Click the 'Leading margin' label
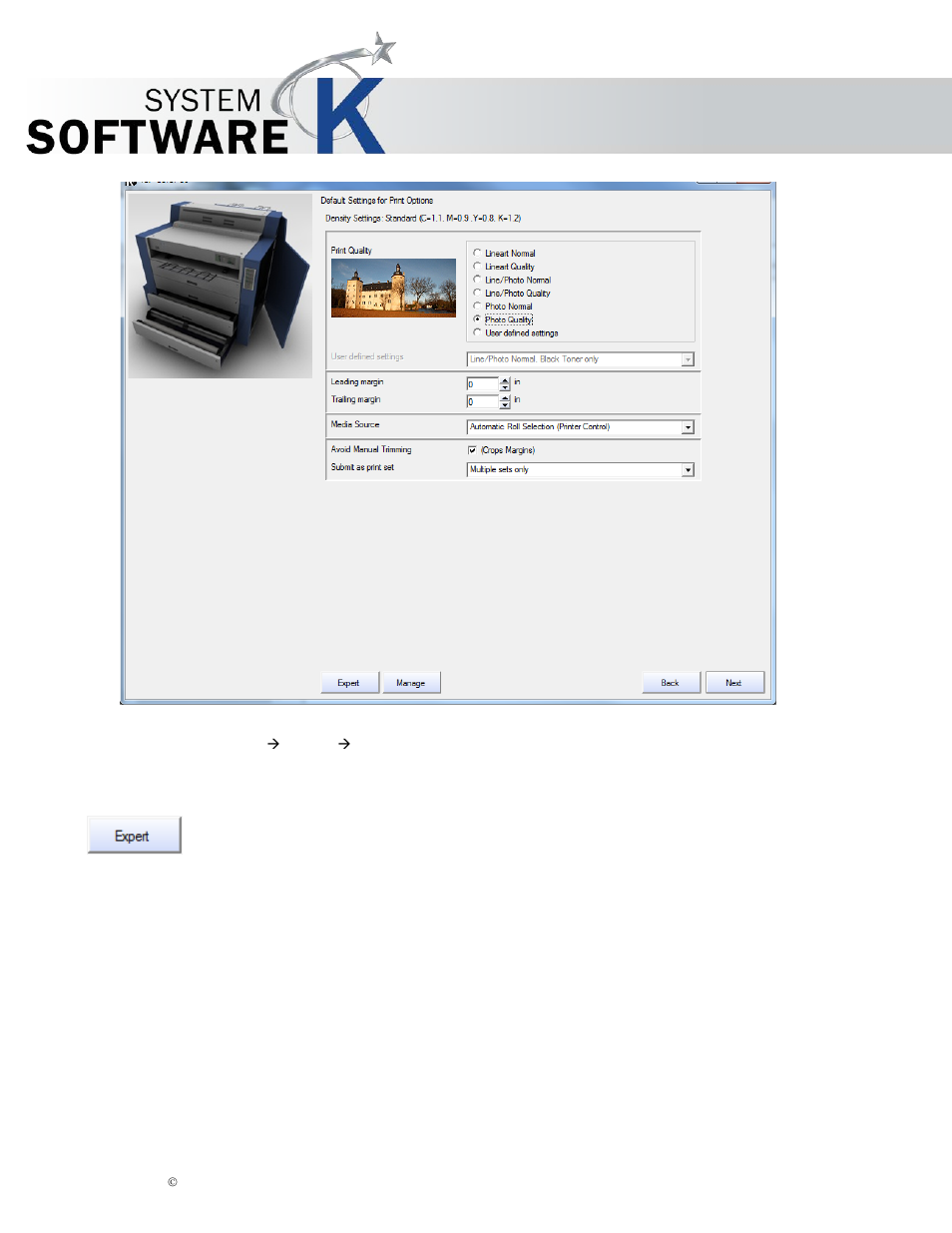The height and width of the screenshot is (1233, 952). (357, 382)
